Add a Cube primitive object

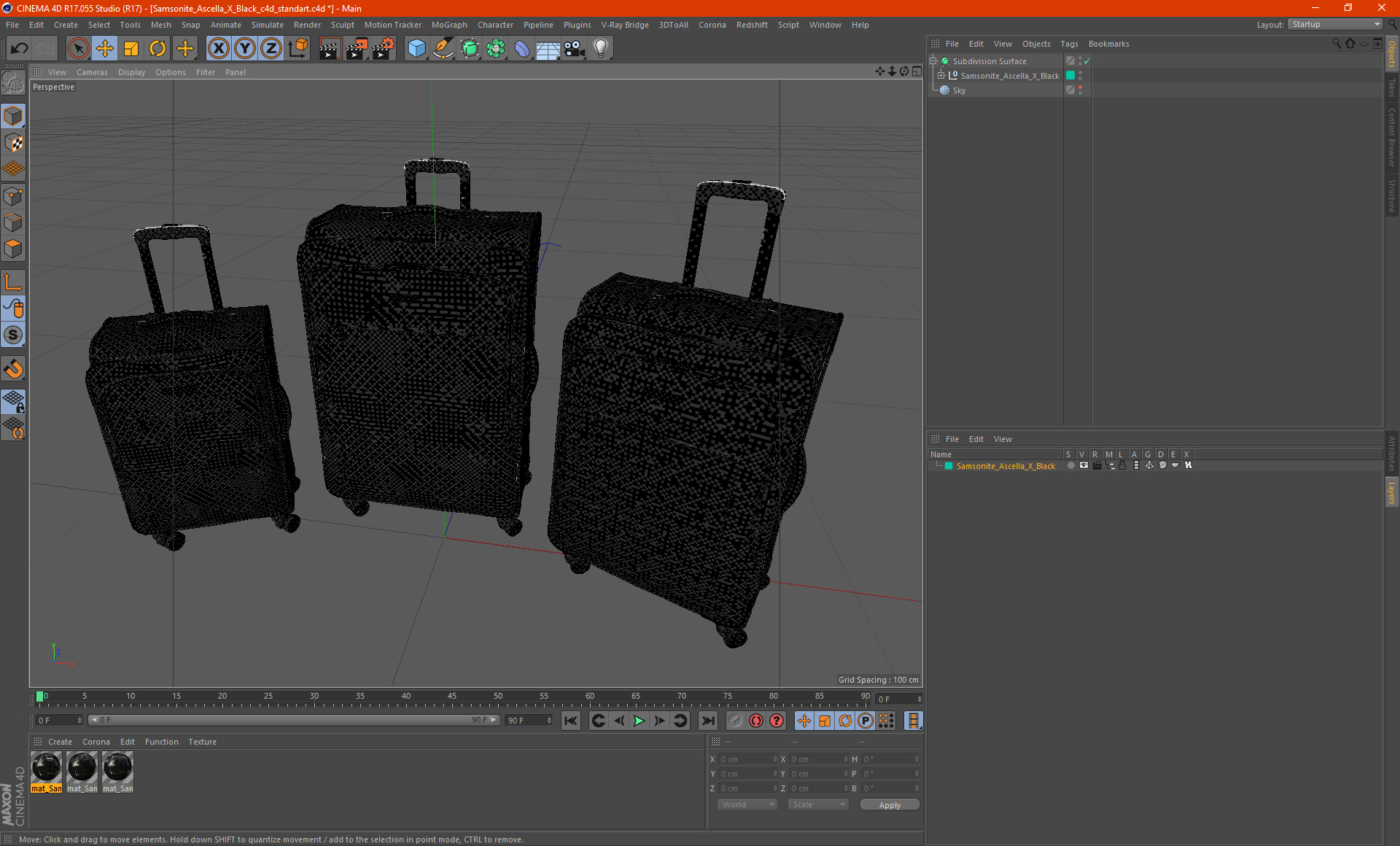click(416, 49)
